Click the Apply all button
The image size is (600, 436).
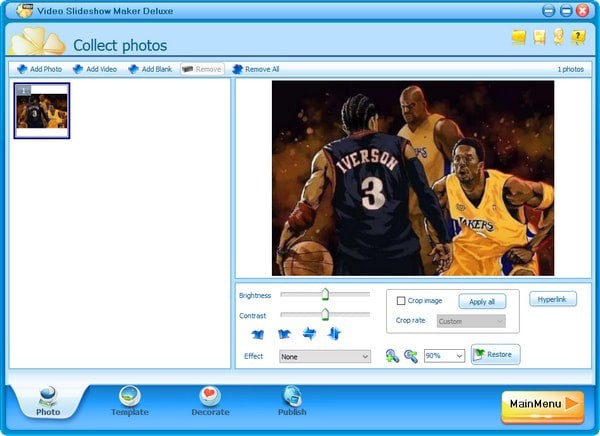pos(482,302)
